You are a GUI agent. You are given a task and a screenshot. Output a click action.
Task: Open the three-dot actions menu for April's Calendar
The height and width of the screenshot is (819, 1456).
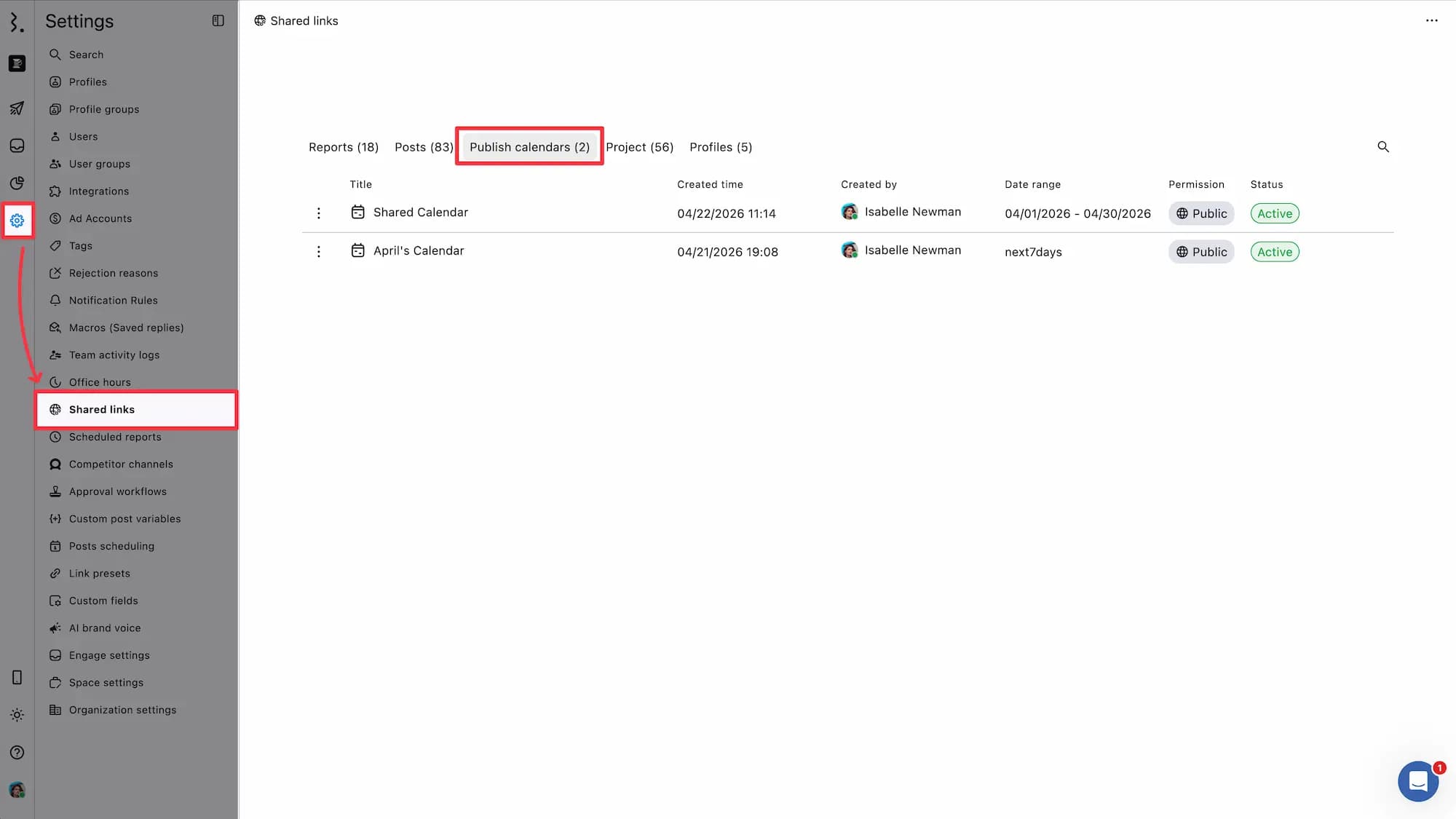click(319, 250)
